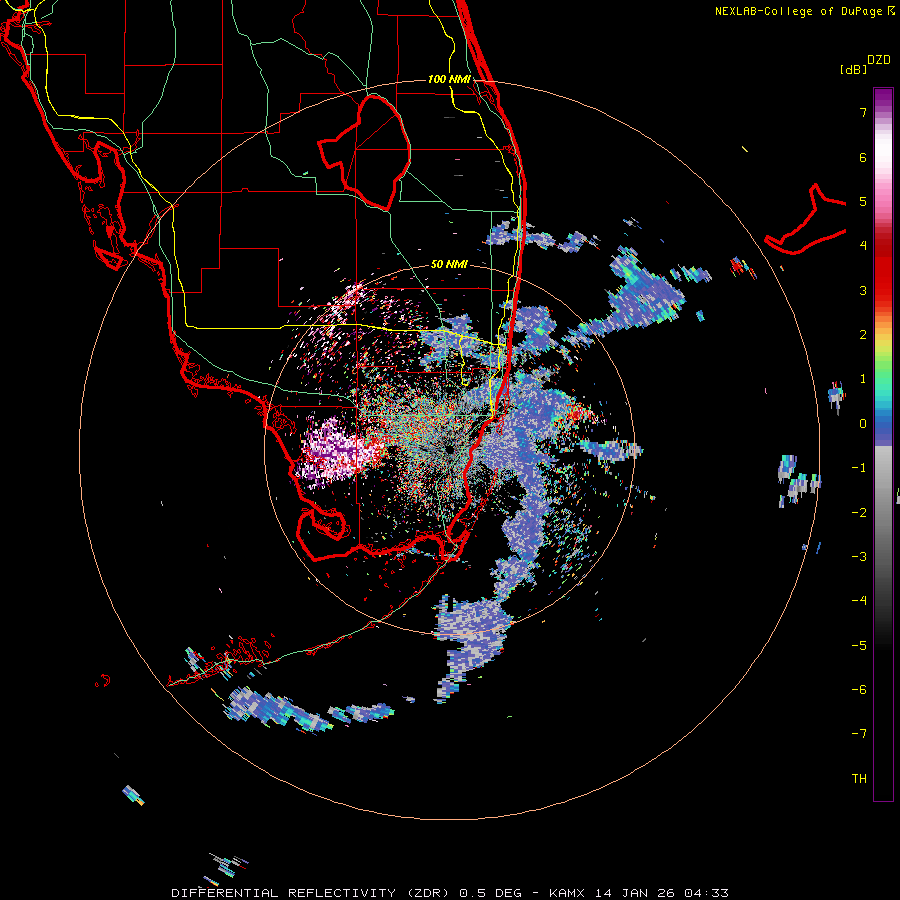Click the 5 value on the scale
The image size is (900, 900).
click(x=863, y=201)
